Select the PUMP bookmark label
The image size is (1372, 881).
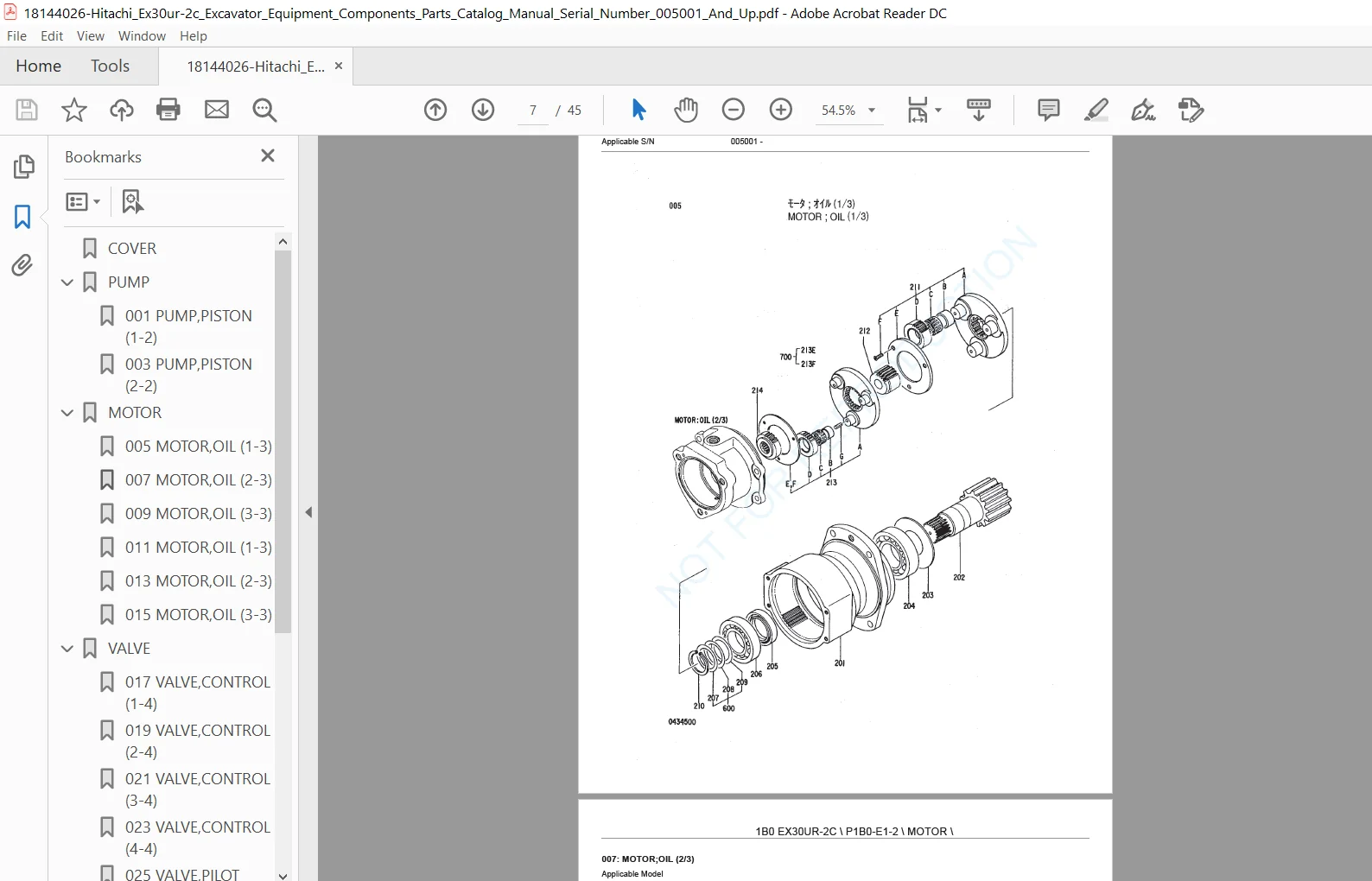pyautogui.click(x=129, y=282)
